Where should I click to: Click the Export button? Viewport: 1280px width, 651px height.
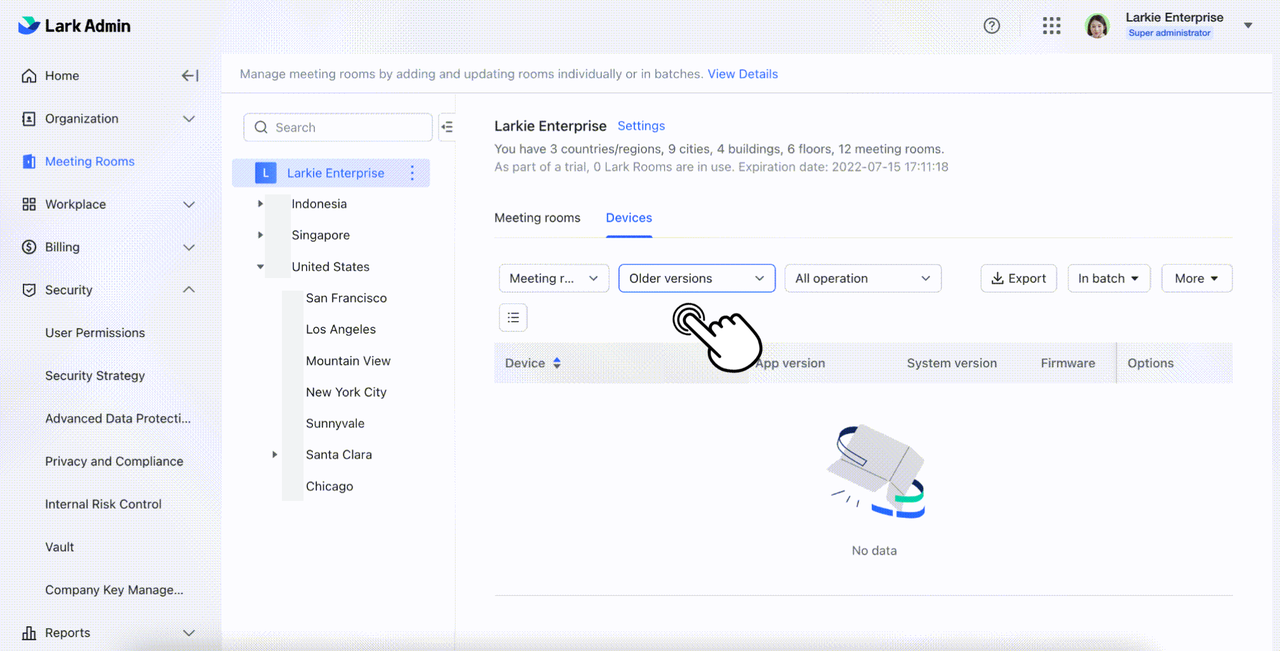point(1018,279)
